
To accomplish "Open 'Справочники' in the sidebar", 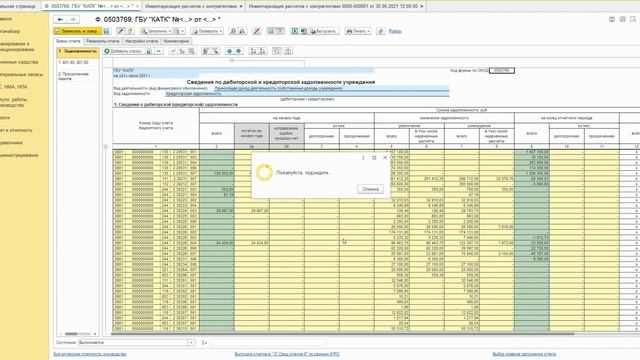I will (11, 143).
